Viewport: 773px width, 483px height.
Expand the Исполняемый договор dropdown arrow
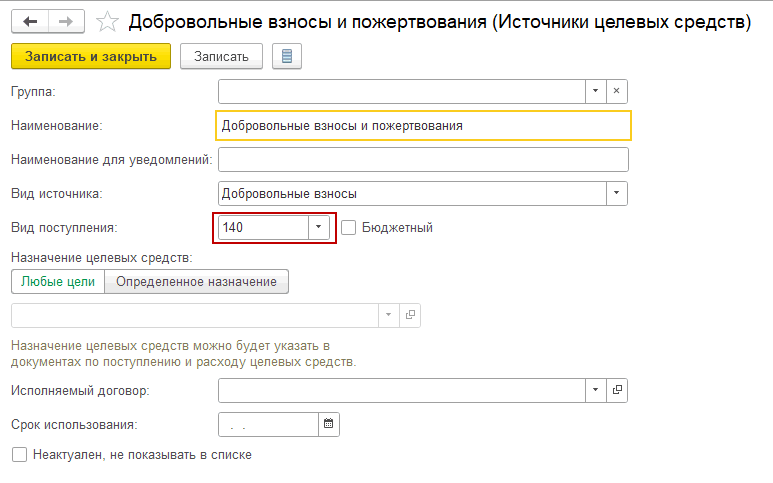pyautogui.click(x=596, y=390)
